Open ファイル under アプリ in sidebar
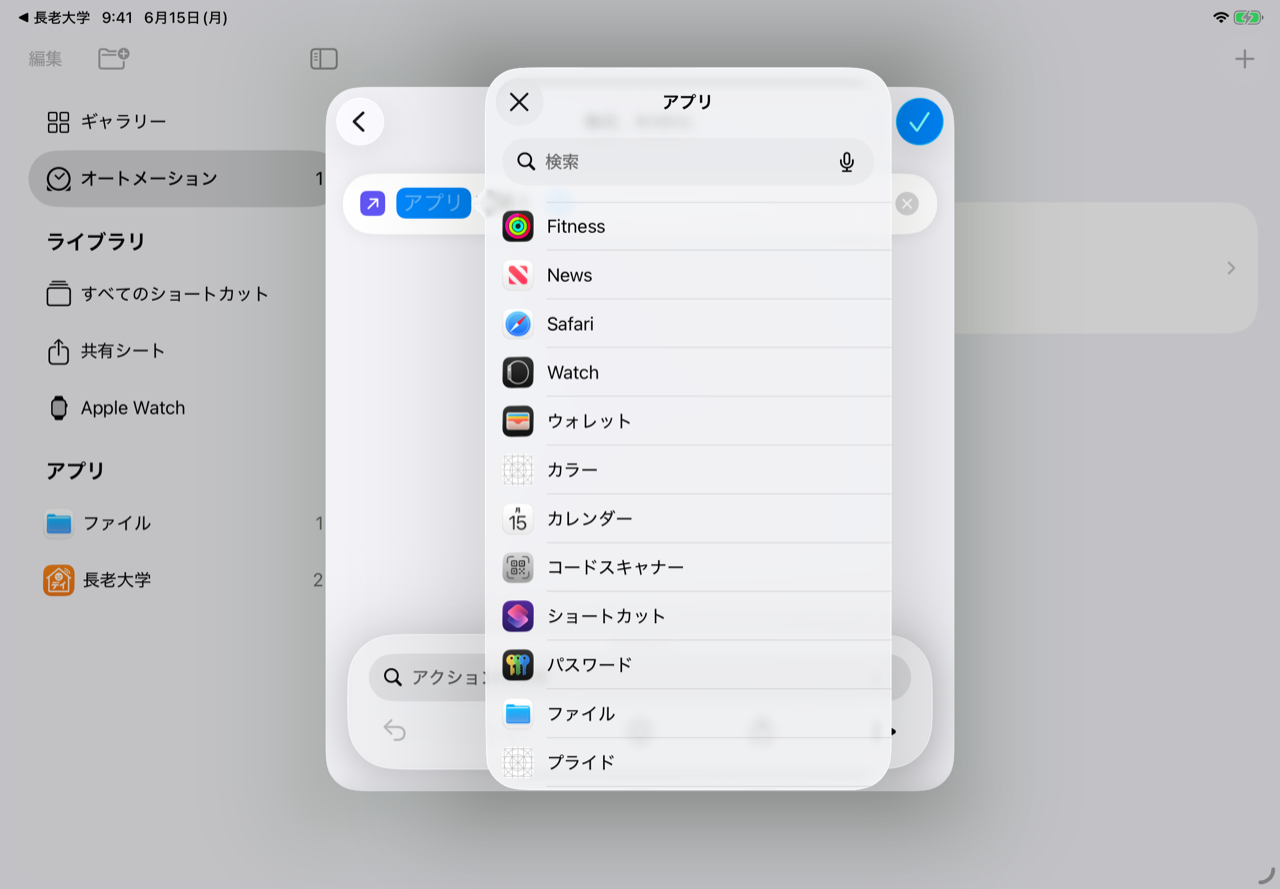1280x889 pixels. click(x=180, y=523)
